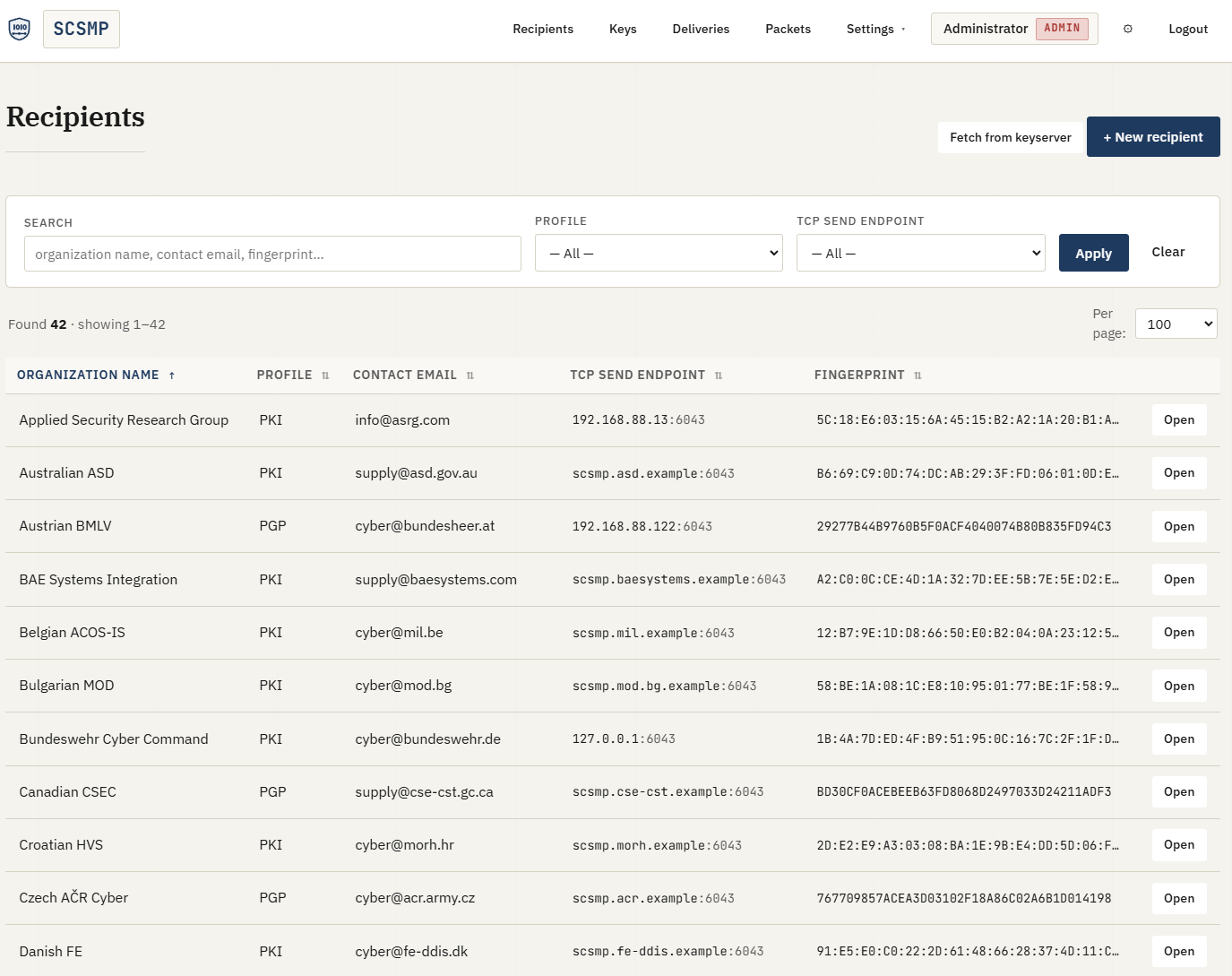Sort by the Fingerprint column sort icon
This screenshot has width=1232, height=976.
pos(918,376)
